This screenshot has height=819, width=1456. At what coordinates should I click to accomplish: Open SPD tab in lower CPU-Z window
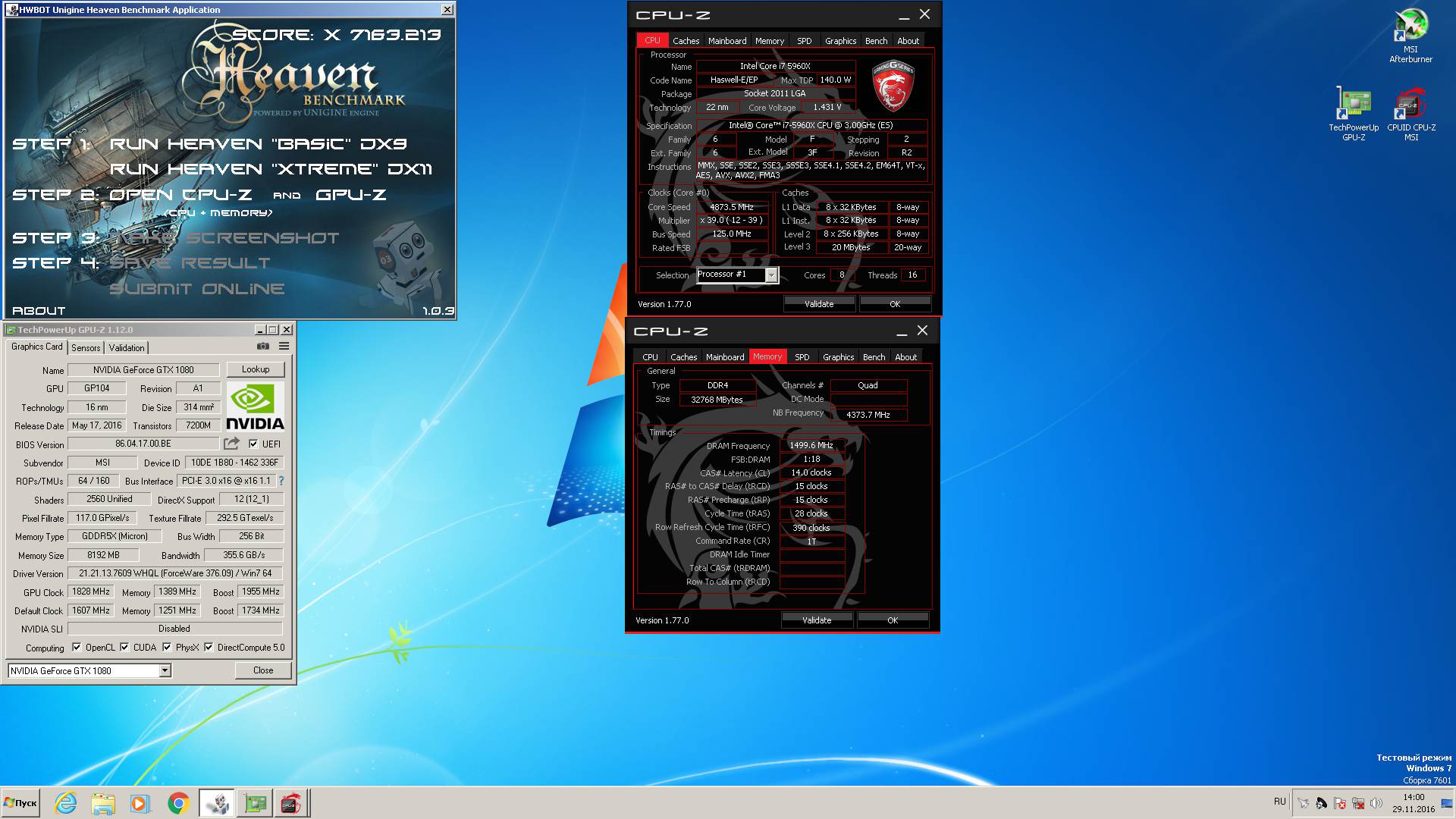pyautogui.click(x=802, y=357)
